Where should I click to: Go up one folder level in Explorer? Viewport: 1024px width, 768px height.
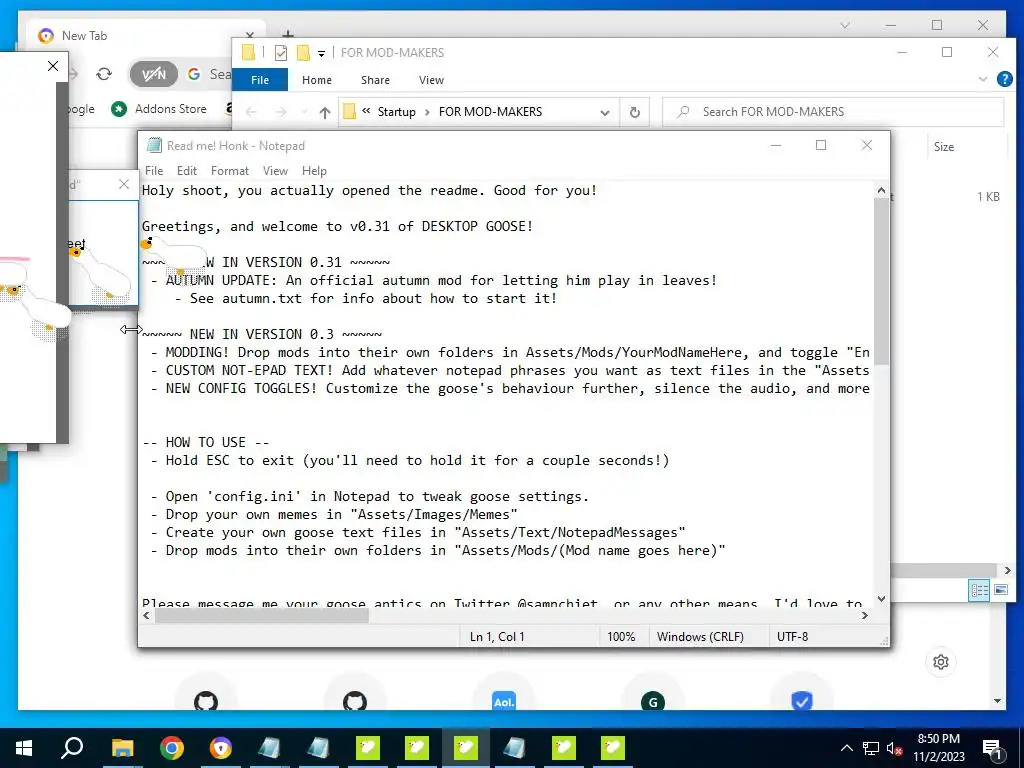pos(325,112)
